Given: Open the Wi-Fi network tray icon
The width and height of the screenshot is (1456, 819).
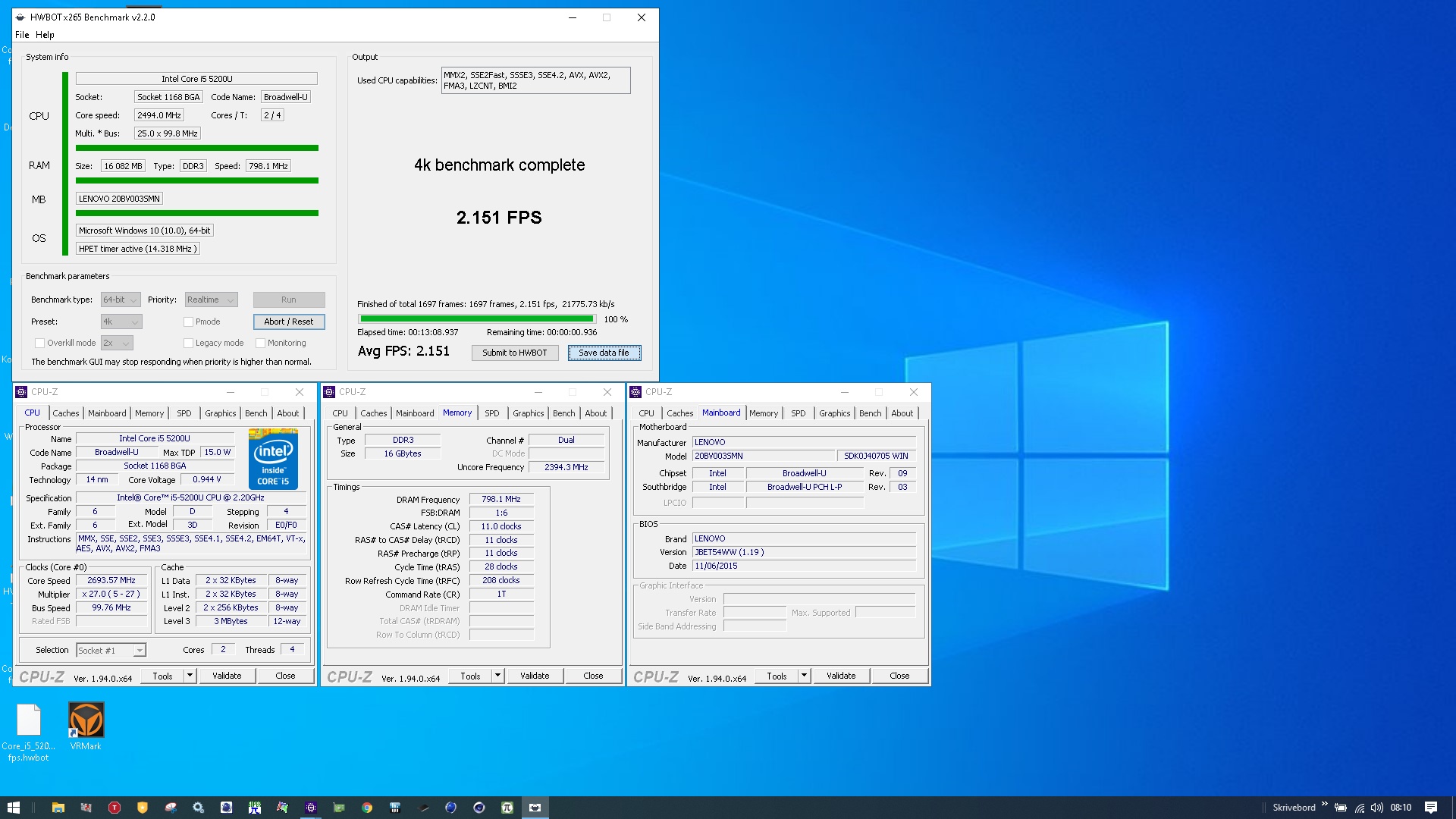Looking at the screenshot, I should (1360, 808).
